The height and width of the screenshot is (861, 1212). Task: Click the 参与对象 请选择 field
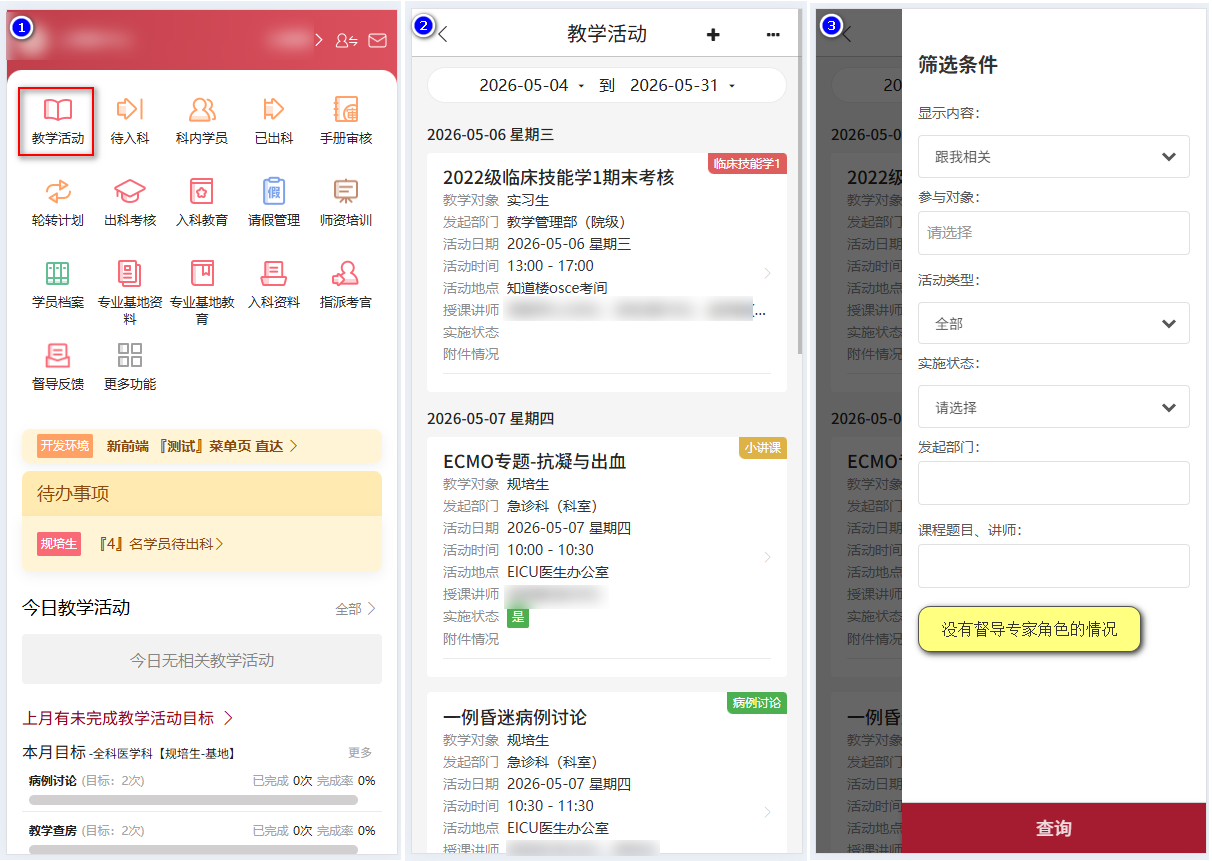(x=1054, y=233)
